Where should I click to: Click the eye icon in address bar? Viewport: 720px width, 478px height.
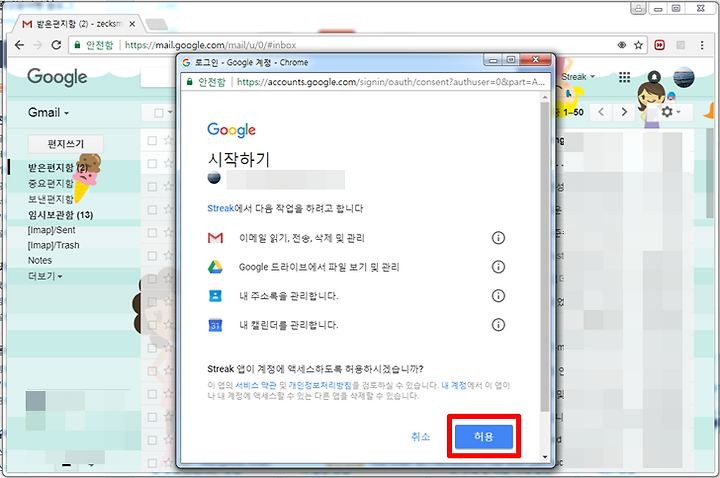[x=621, y=45]
